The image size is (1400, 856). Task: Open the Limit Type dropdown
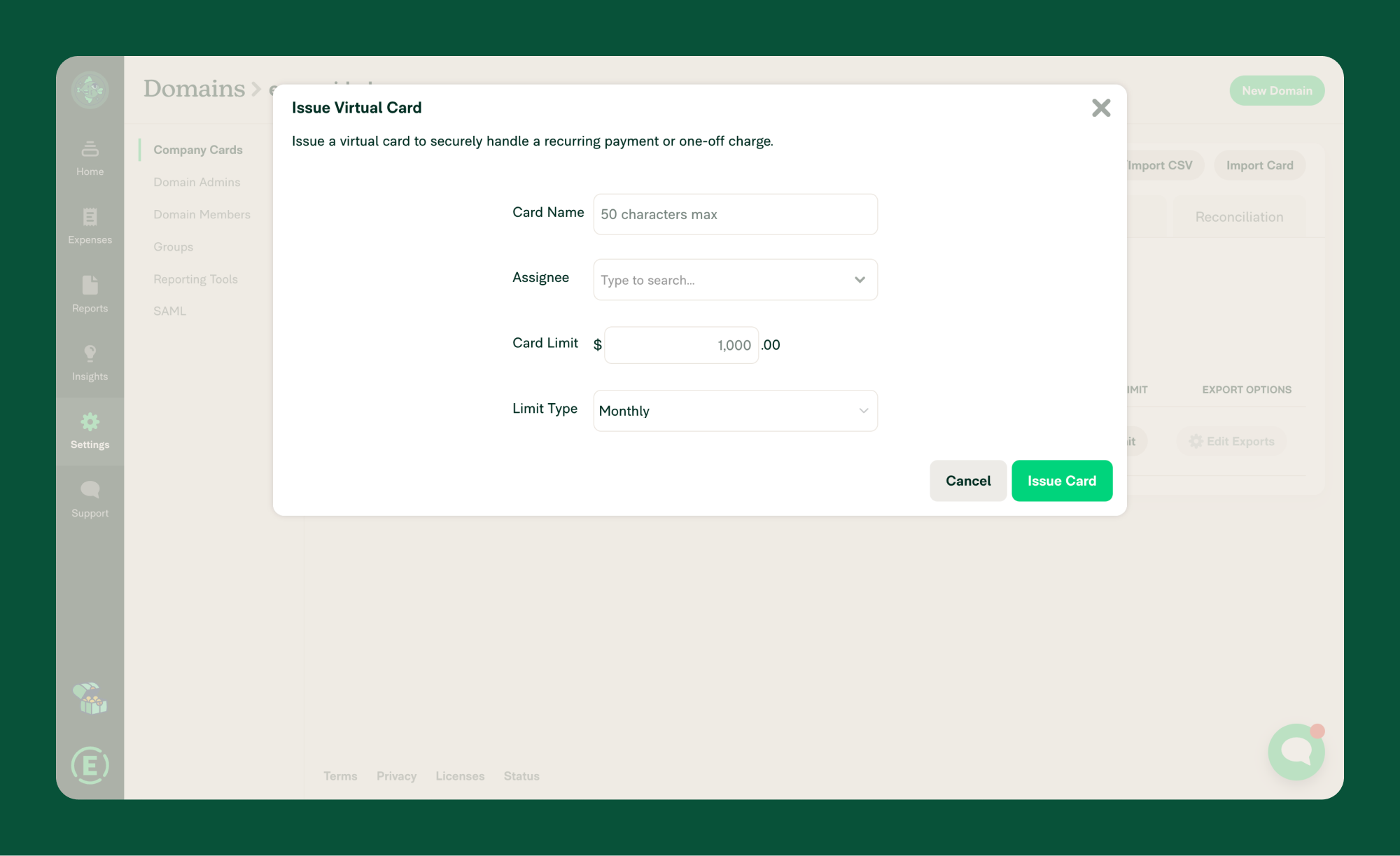coord(735,411)
